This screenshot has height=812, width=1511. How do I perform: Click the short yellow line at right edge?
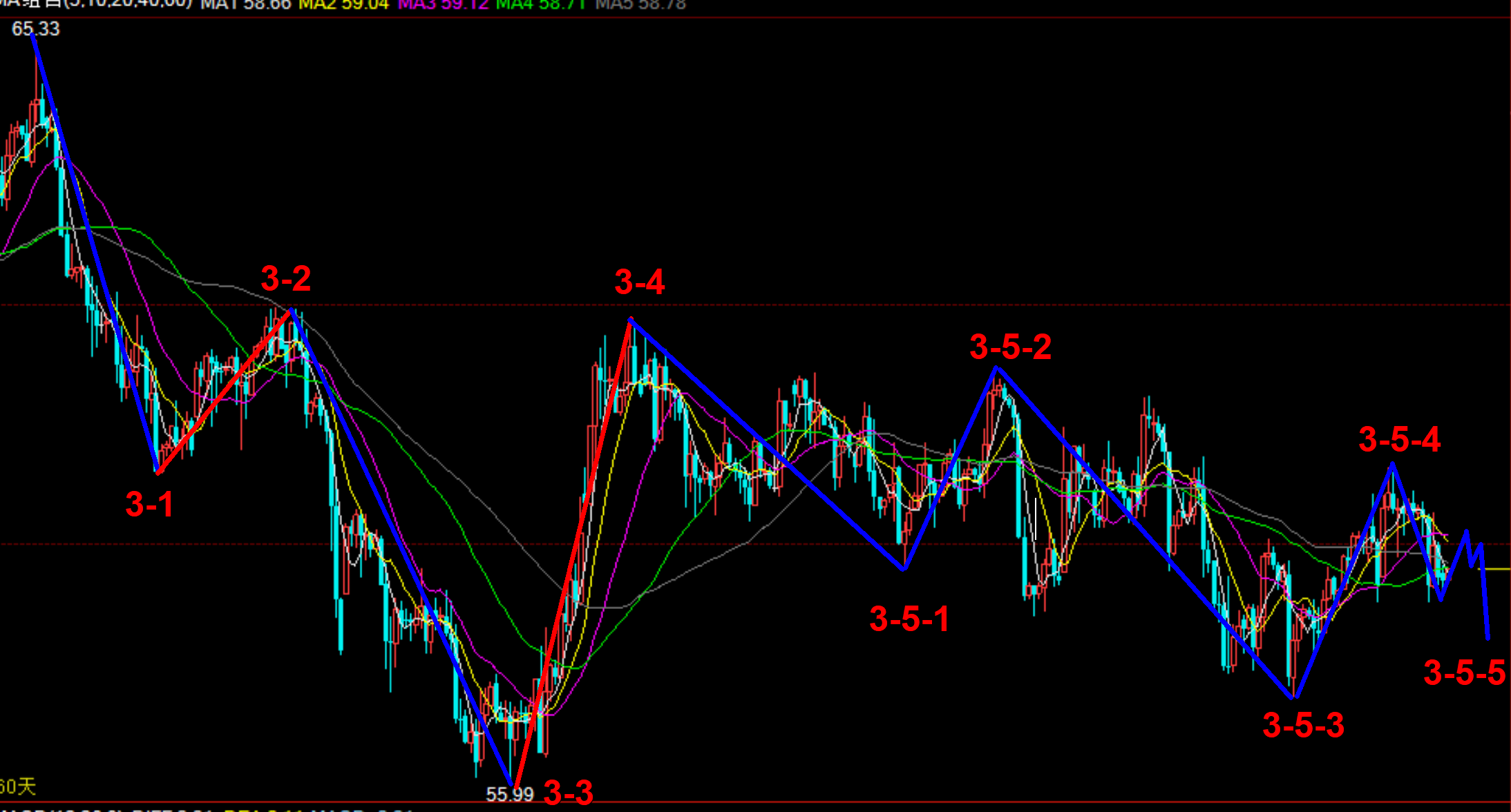coord(1496,569)
